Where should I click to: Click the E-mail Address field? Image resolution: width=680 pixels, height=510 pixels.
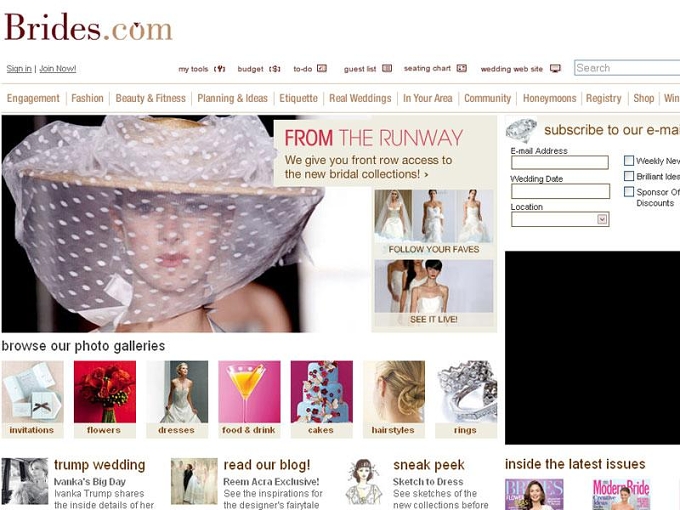(x=560, y=163)
